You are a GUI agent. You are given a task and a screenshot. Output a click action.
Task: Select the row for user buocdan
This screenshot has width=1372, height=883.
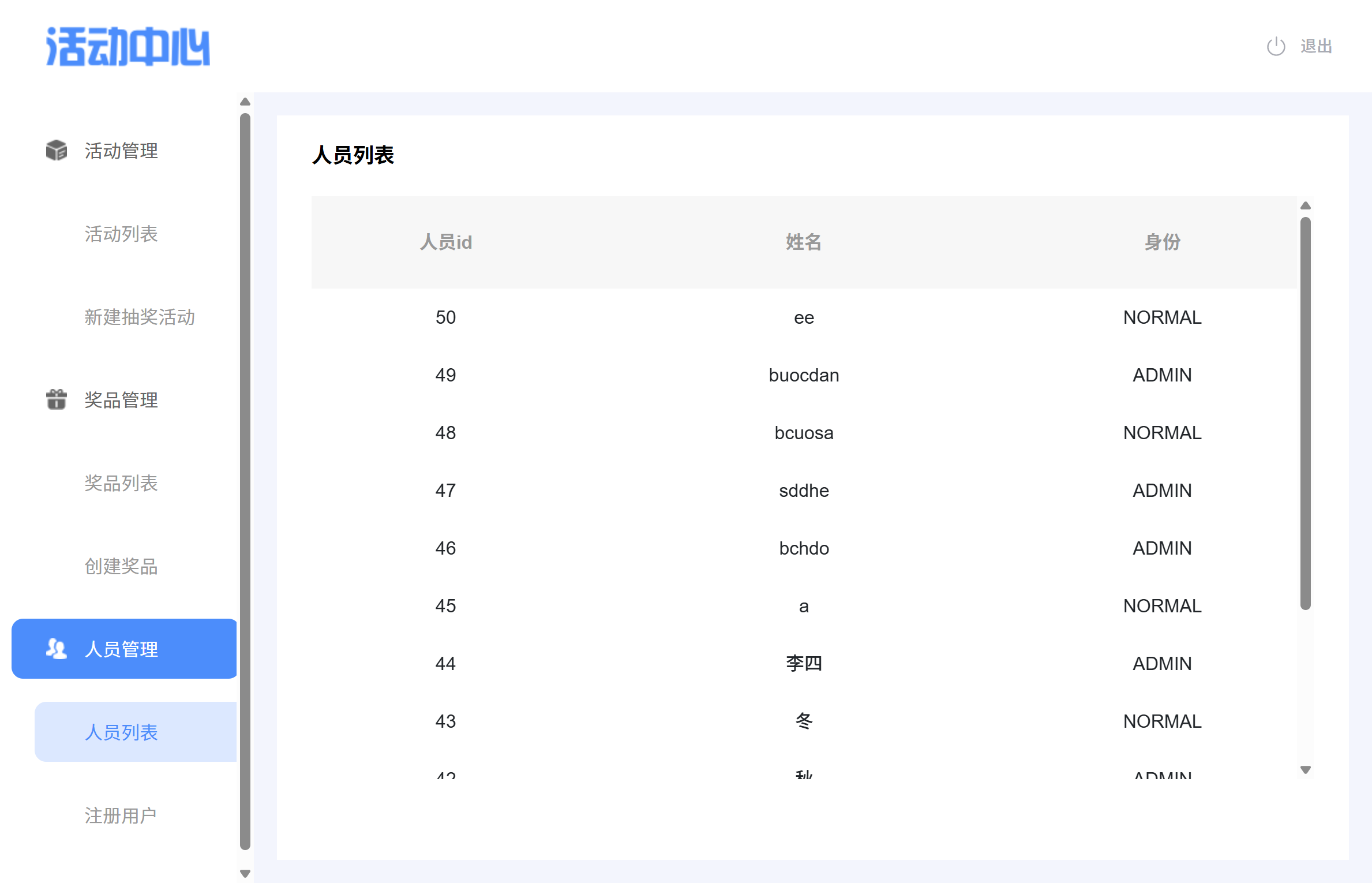pos(804,375)
